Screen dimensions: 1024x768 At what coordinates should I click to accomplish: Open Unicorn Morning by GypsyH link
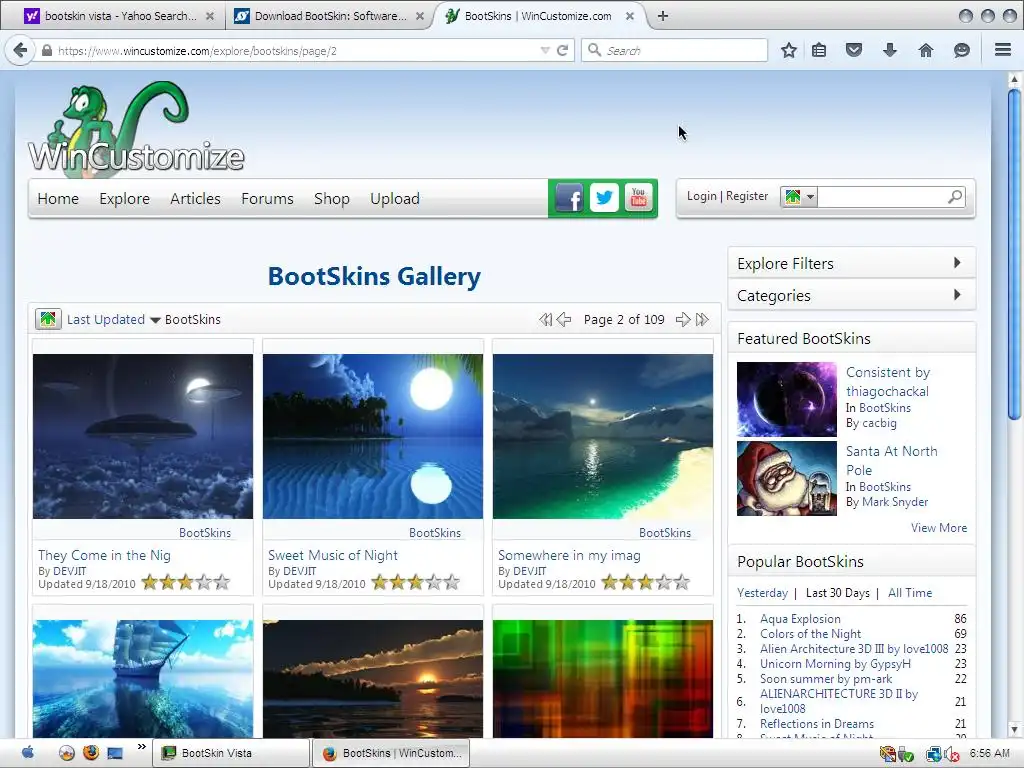pyautogui.click(x=835, y=664)
